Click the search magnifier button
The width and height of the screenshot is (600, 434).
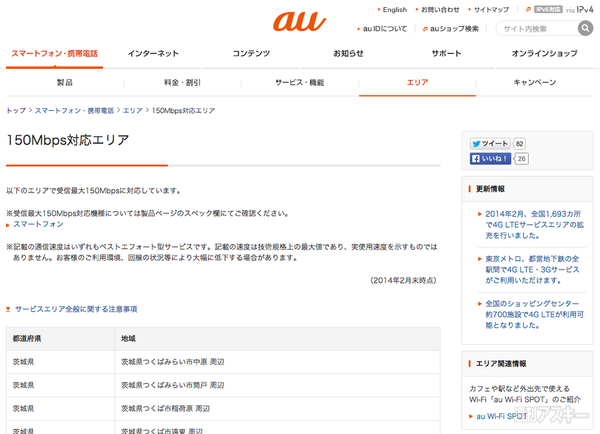[585, 28]
